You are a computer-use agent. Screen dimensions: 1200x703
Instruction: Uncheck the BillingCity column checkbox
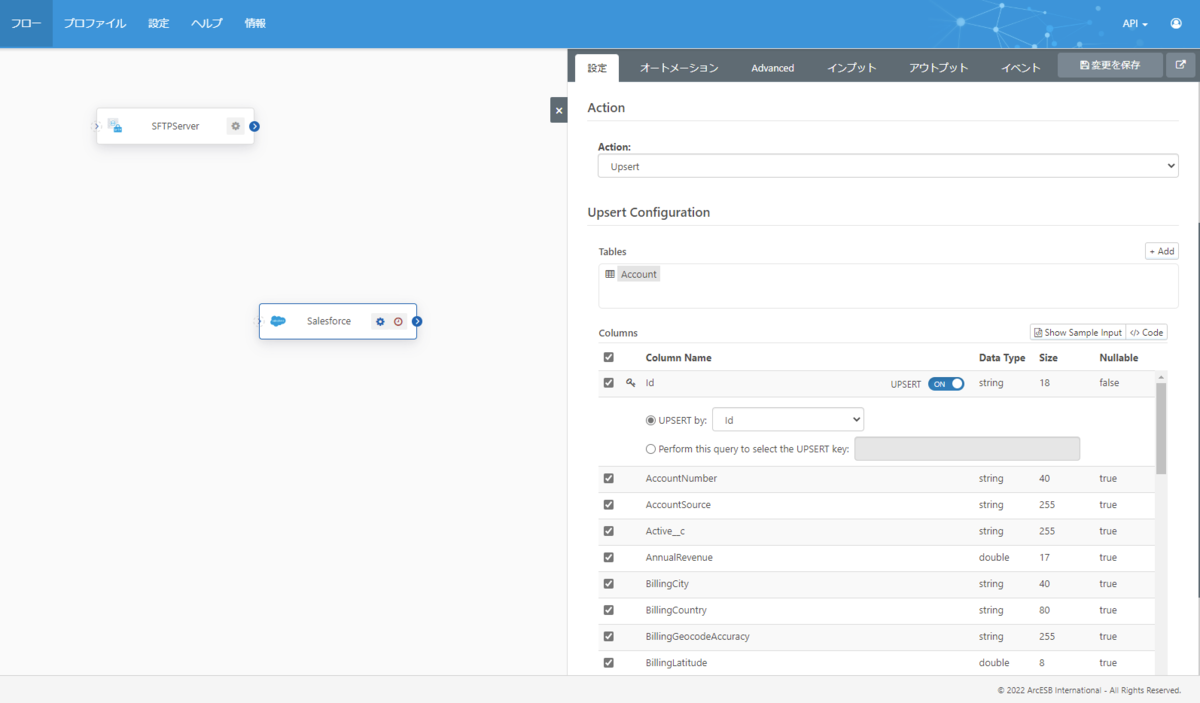coord(609,584)
